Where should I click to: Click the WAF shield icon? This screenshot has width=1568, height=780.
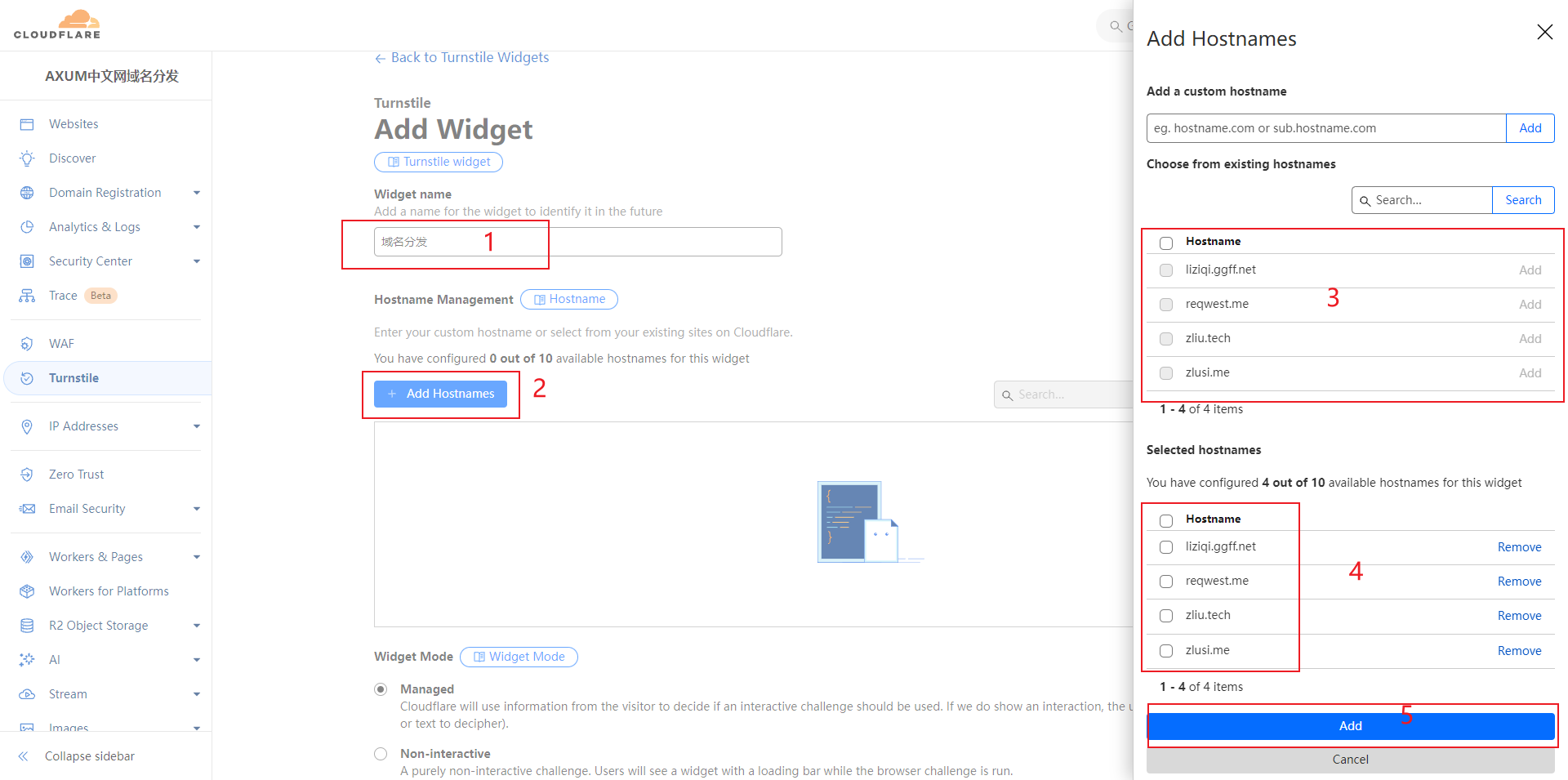click(27, 344)
